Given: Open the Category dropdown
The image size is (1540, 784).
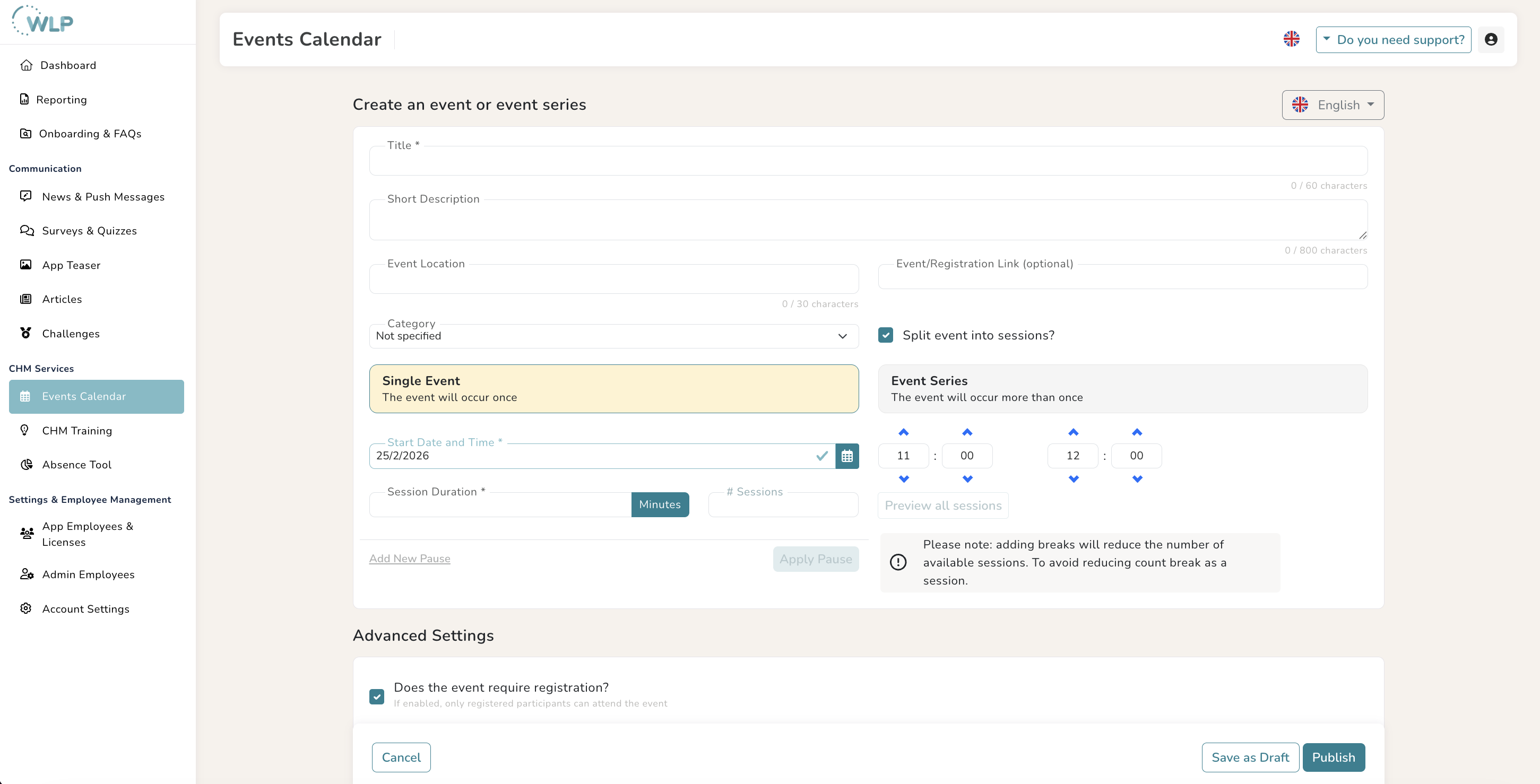Looking at the screenshot, I should pyautogui.click(x=613, y=336).
